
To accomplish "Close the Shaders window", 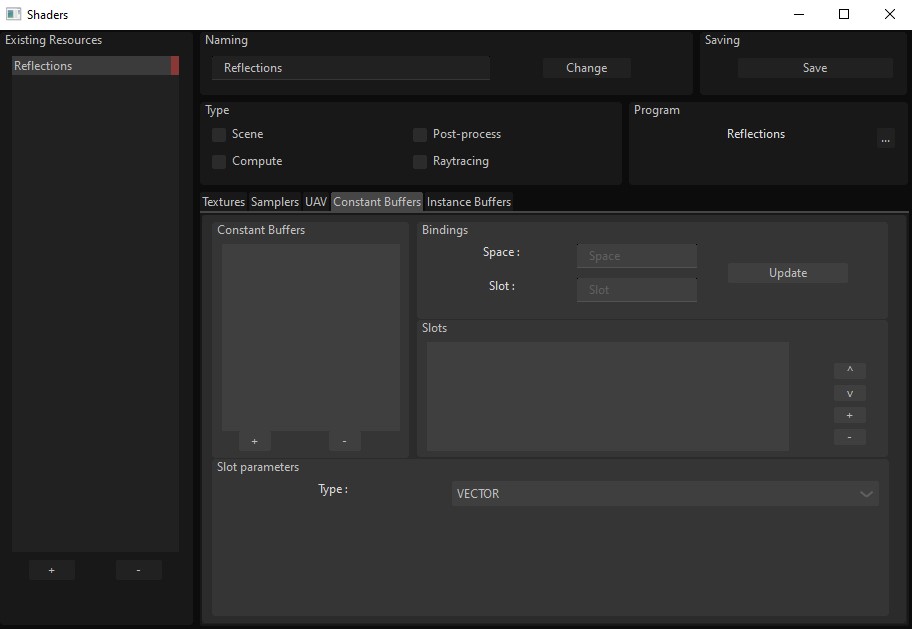I will pos(889,14).
